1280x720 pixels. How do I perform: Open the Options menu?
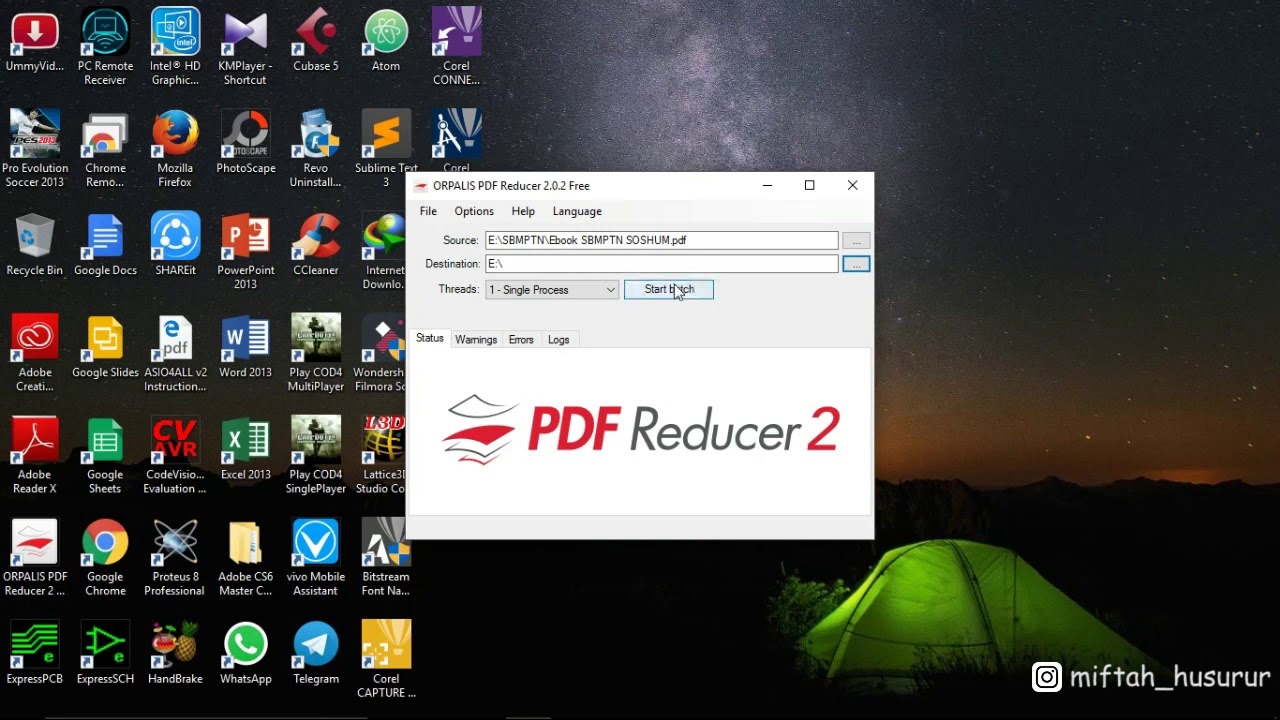tap(474, 211)
